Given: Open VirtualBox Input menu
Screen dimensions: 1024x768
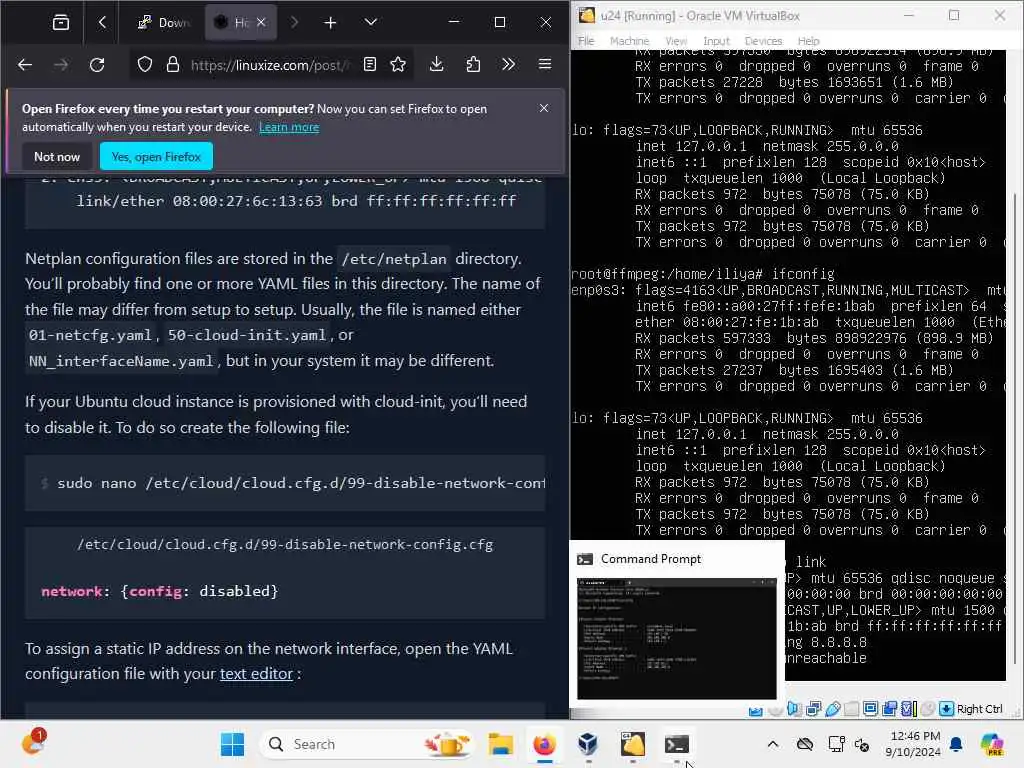Looking at the screenshot, I should (716, 40).
